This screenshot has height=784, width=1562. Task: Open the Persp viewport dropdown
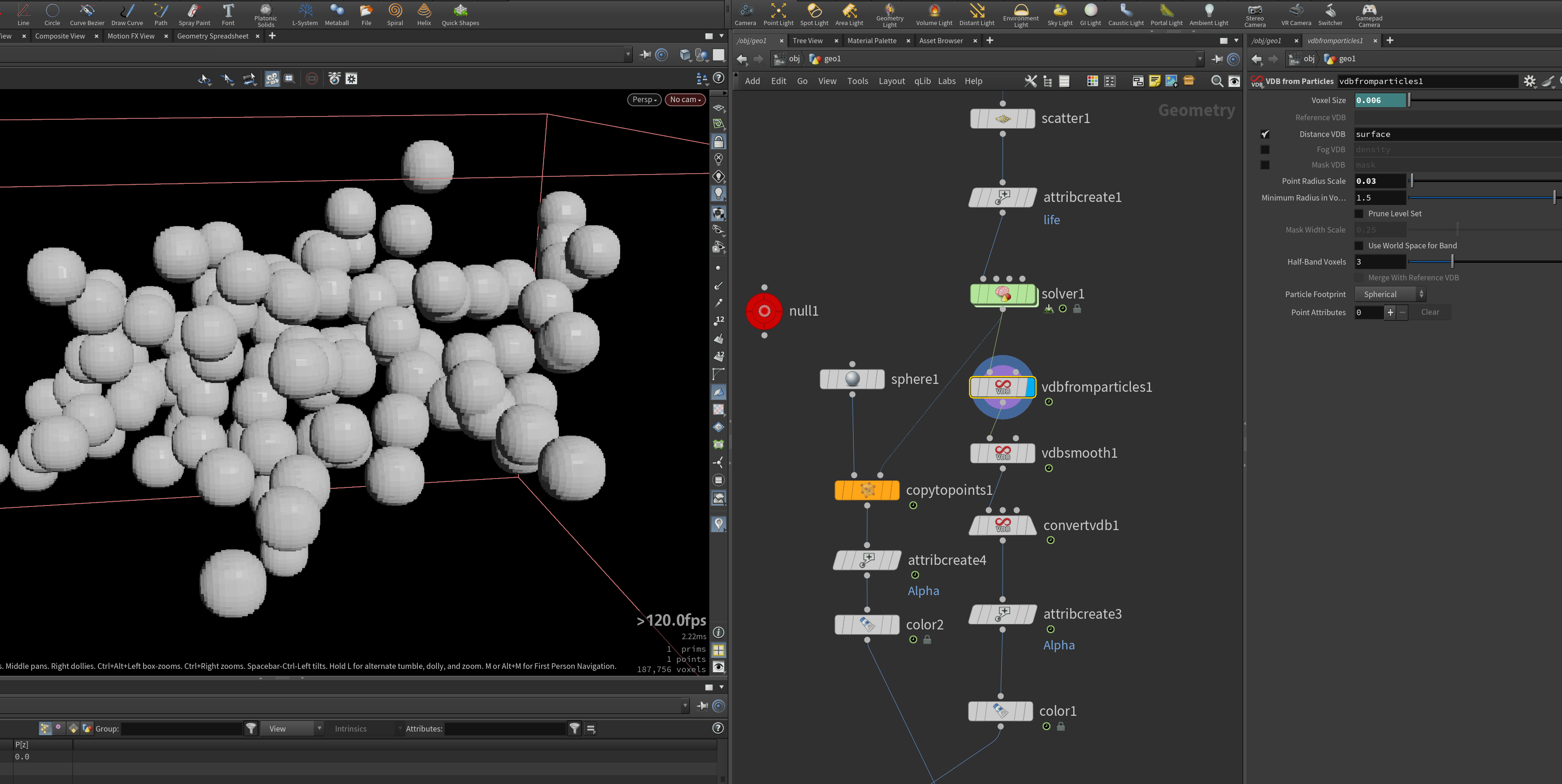(x=644, y=99)
